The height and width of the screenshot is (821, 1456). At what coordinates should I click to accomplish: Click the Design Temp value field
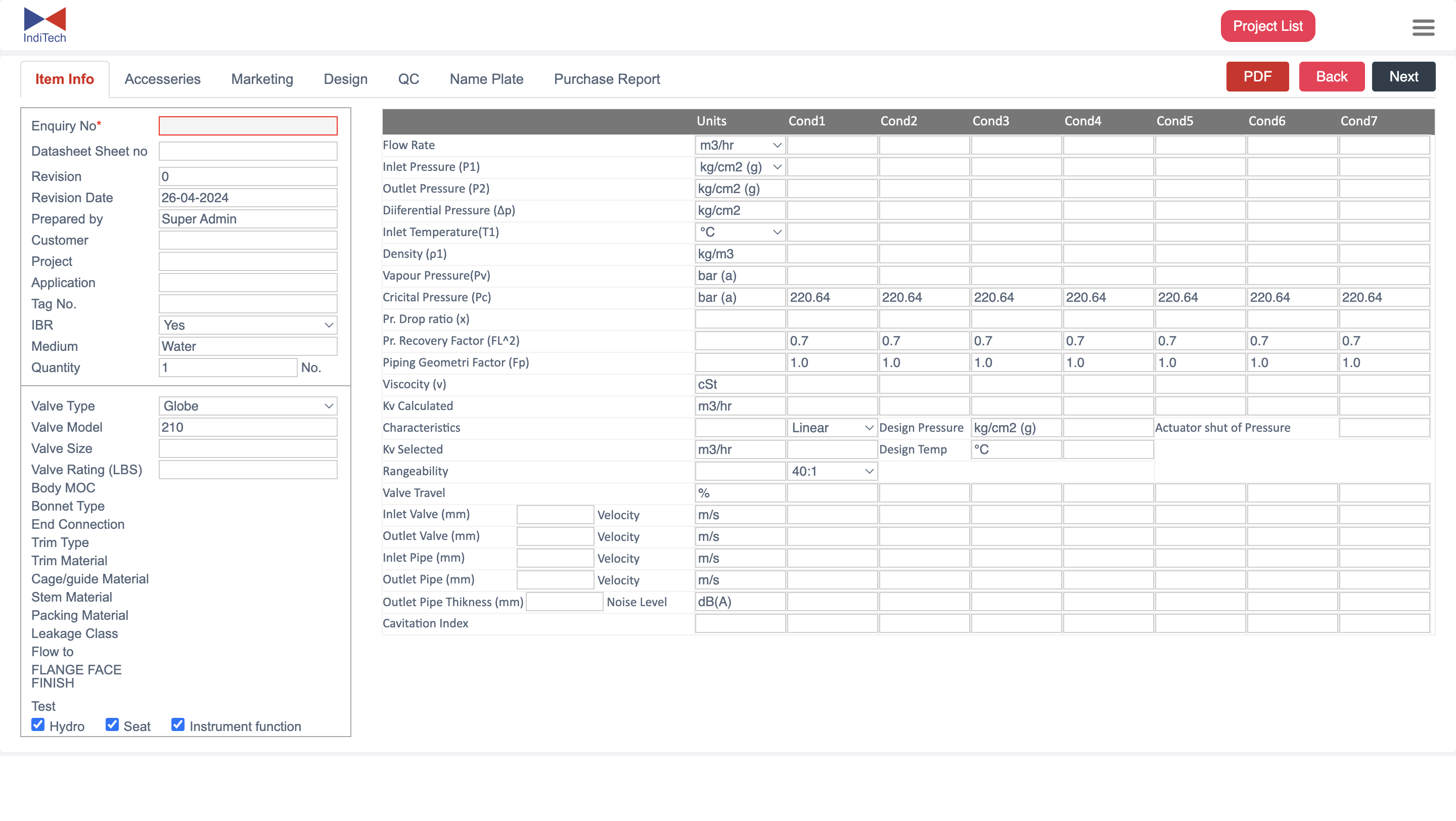click(x=1108, y=450)
